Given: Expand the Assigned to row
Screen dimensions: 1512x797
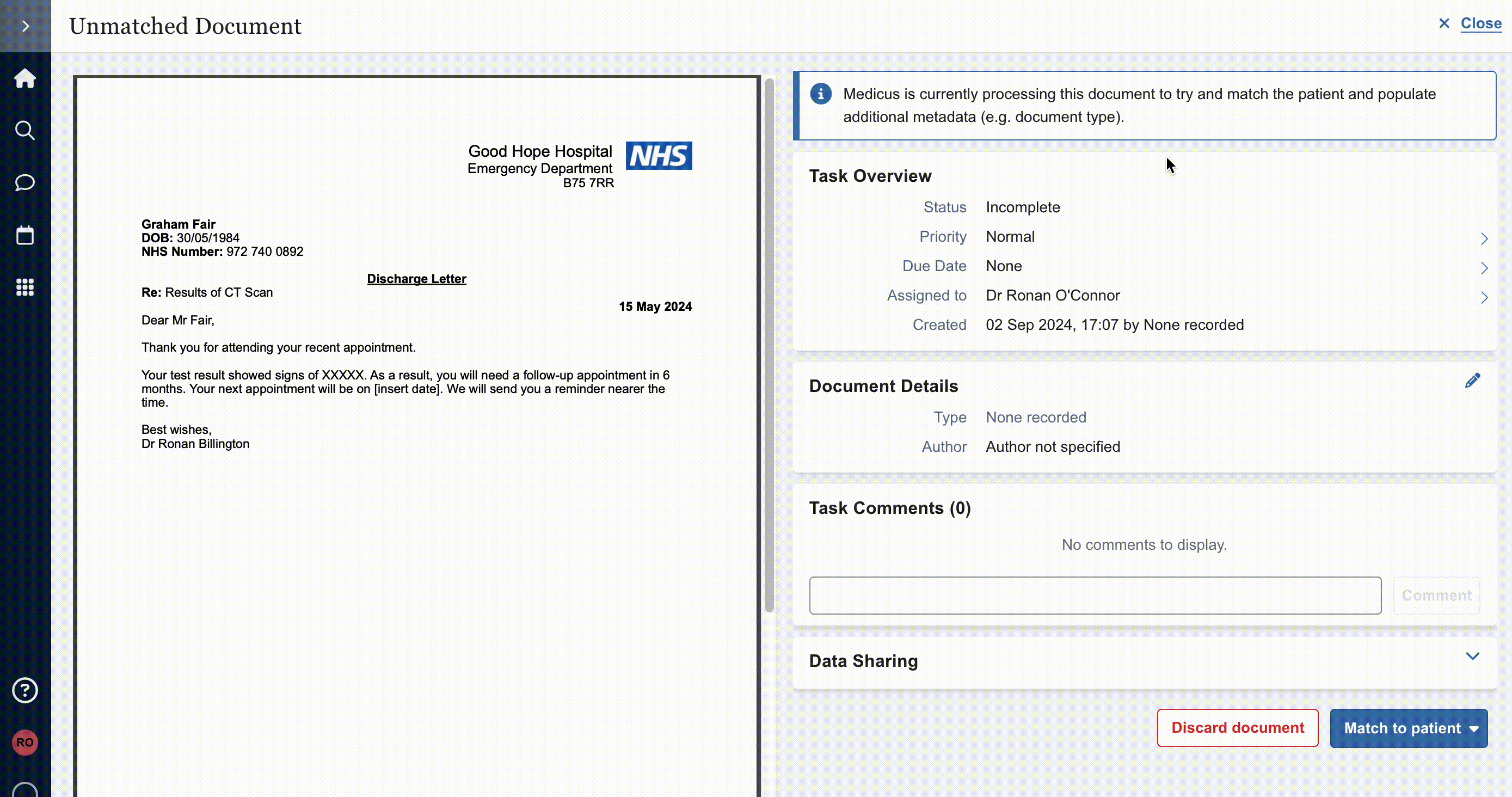Looking at the screenshot, I should point(1484,298).
